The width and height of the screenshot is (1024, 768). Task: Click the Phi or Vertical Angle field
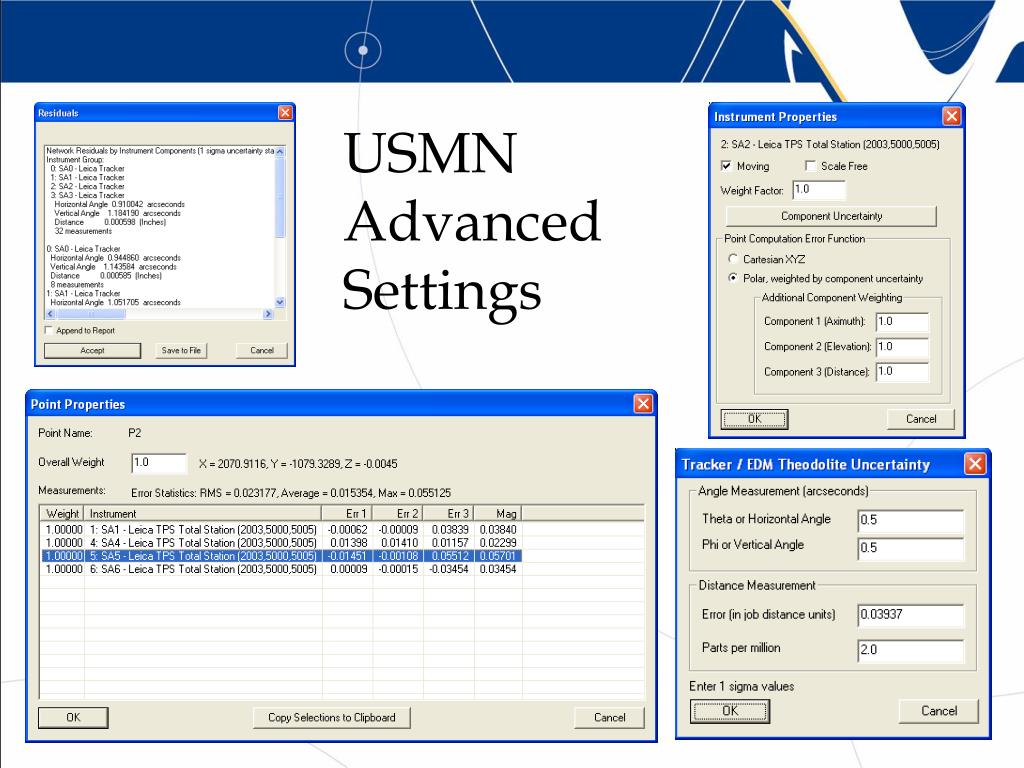tap(910, 547)
